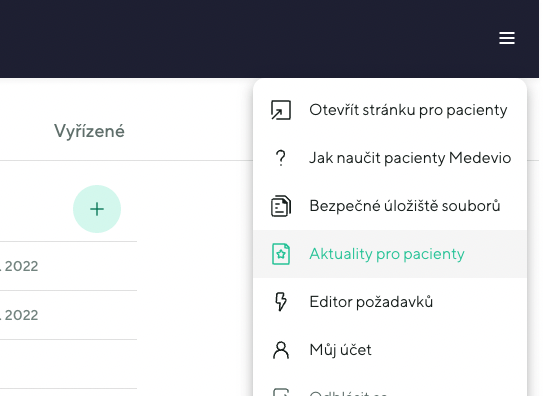Select Otevřít stránku pro pacienty menu item
This screenshot has width=543, height=396.
(390, 110)
